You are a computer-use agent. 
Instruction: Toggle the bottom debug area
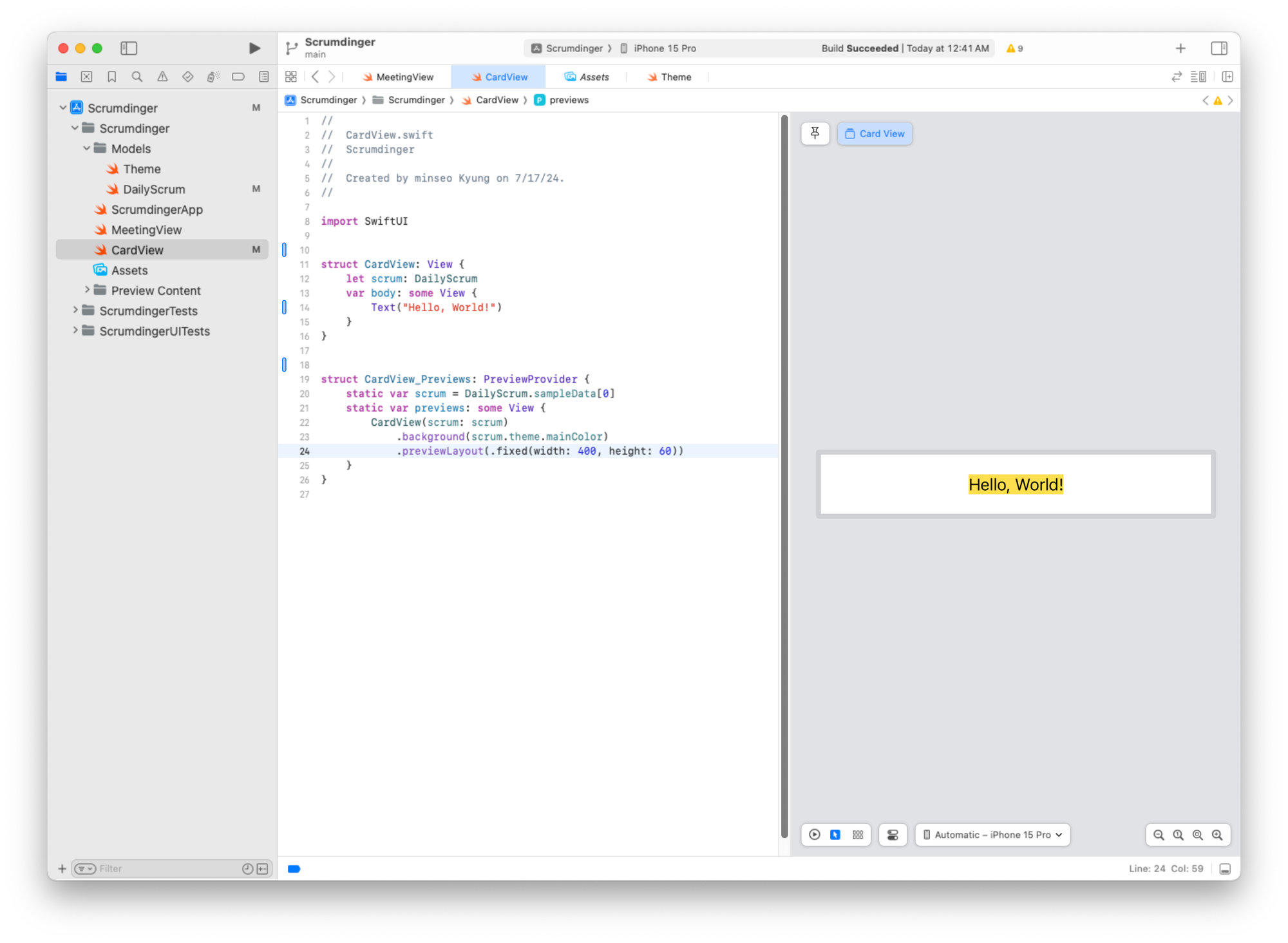1225,869
